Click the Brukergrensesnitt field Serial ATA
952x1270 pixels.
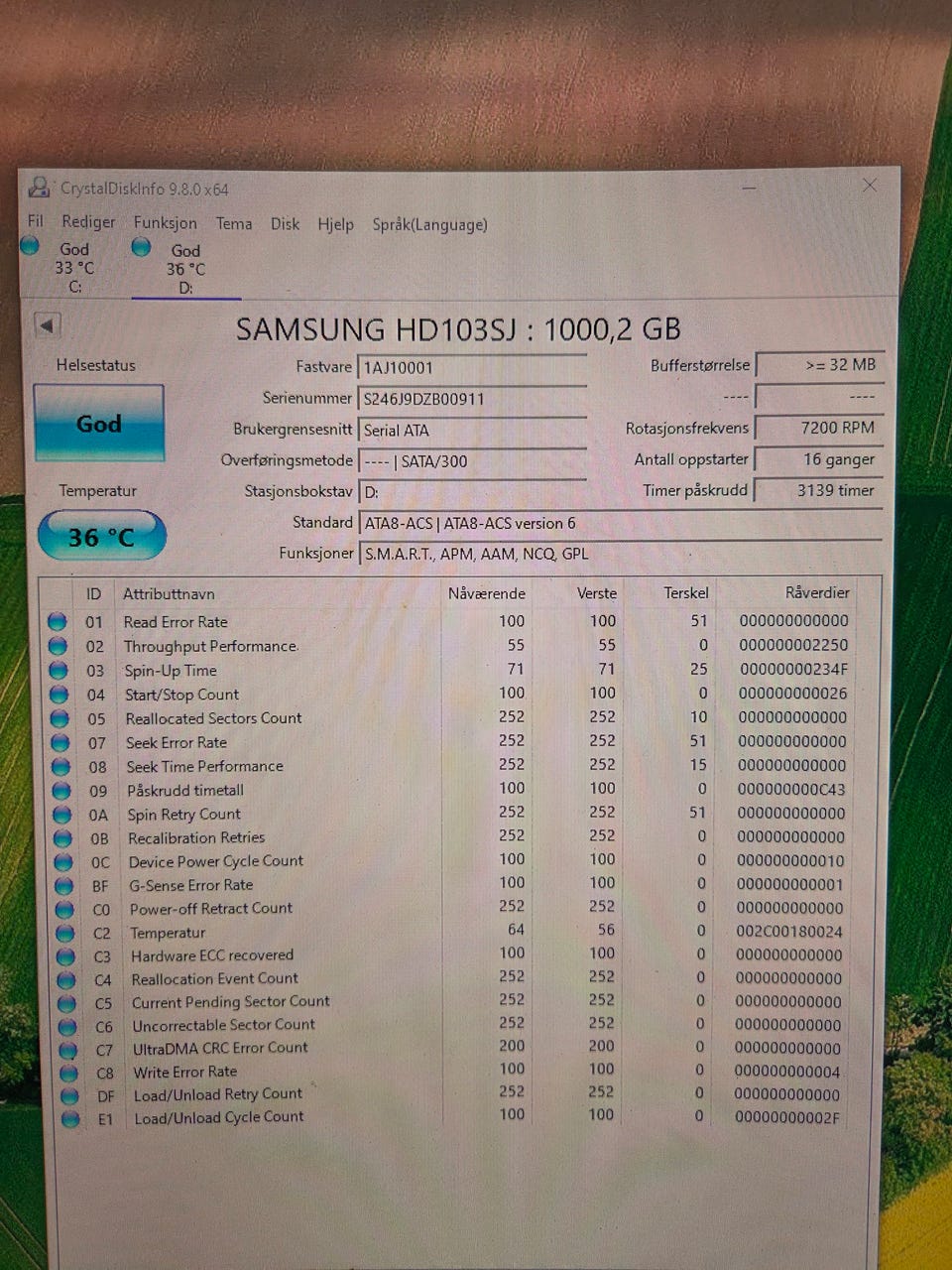[x=472, y=430]
